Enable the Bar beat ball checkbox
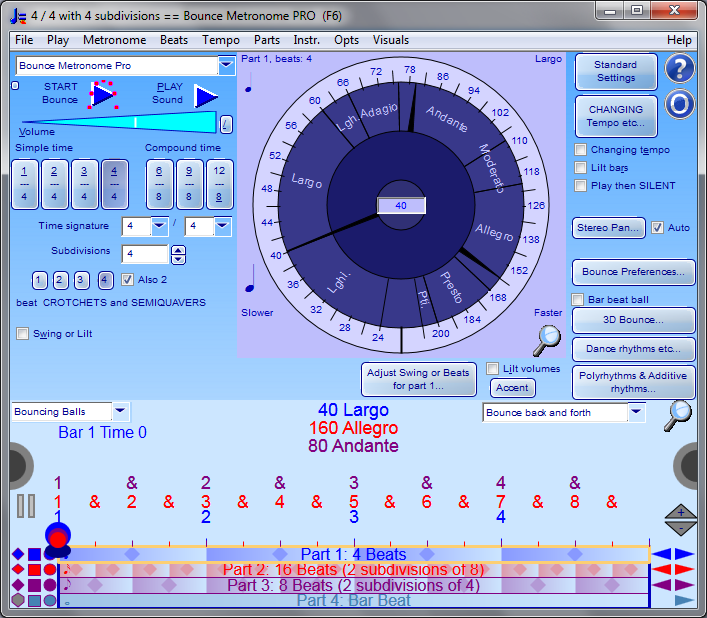Screen dimensions: 707x618 pyautogui.click(x=577, y=300)
